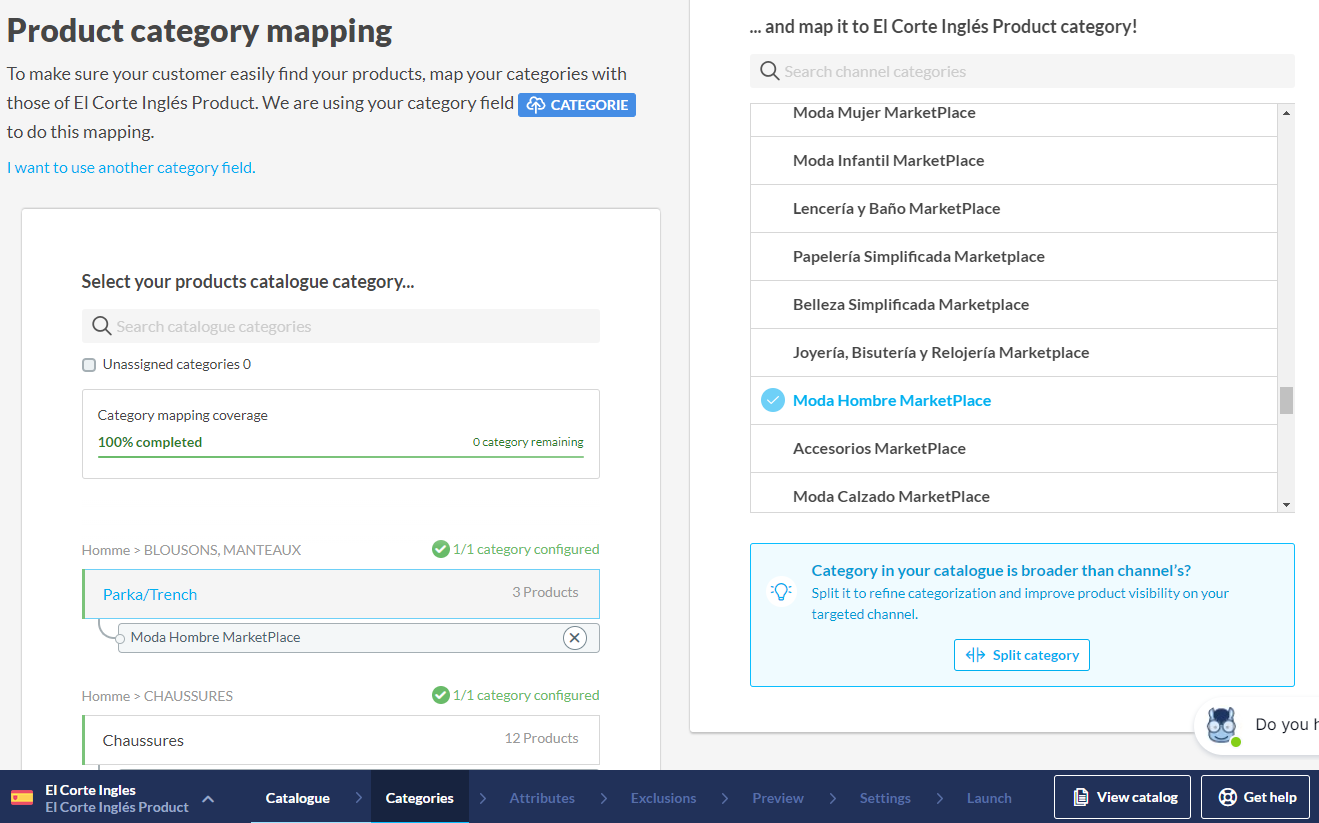Viewport: 1319px width, 823px height.
Task: Open the Exclusions step
Action: [x=663, y=798]
